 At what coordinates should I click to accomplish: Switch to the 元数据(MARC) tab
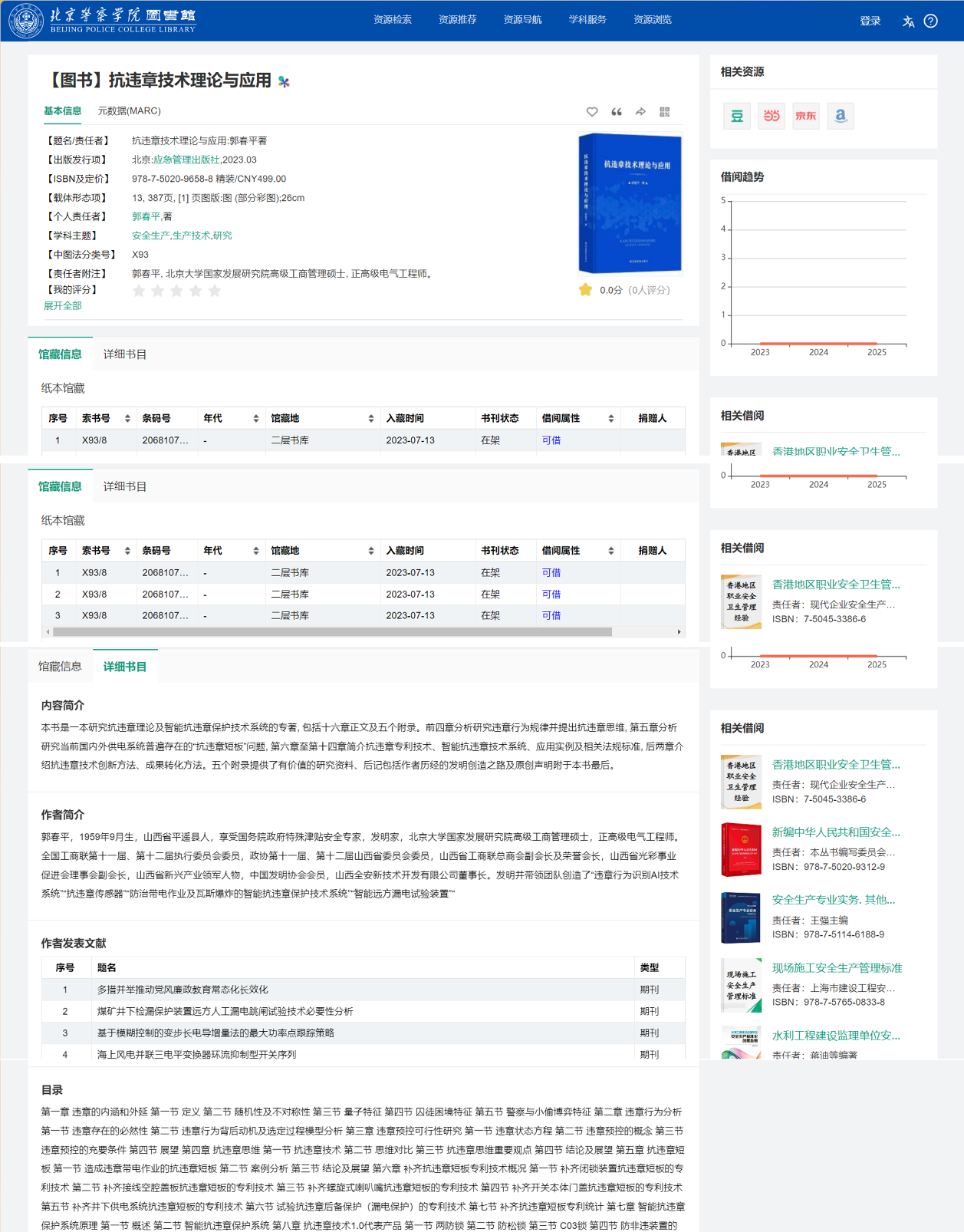click(129, 111)
